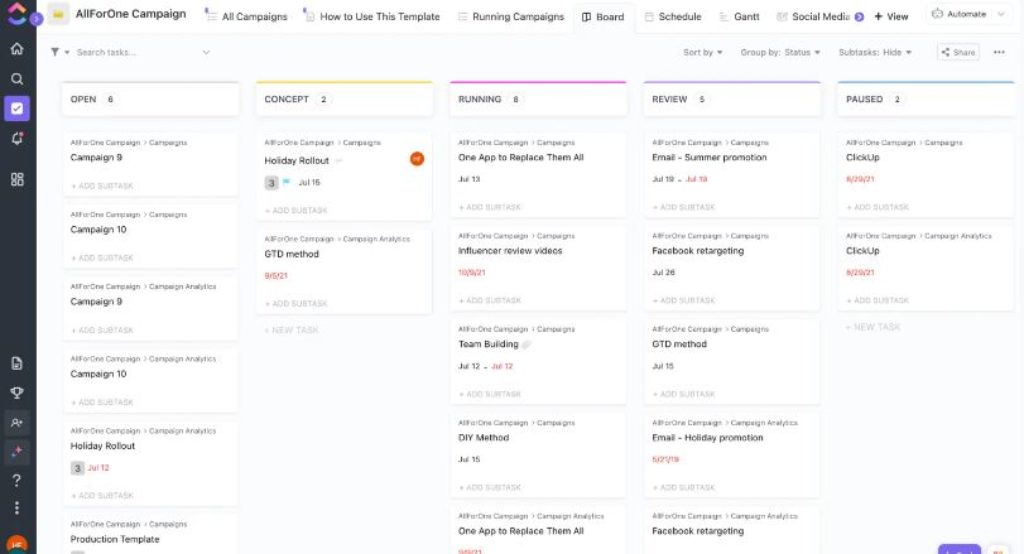This screenshot has height=554, width=1024.
Task: Open Group by Status dropdown
Action: 780,52
